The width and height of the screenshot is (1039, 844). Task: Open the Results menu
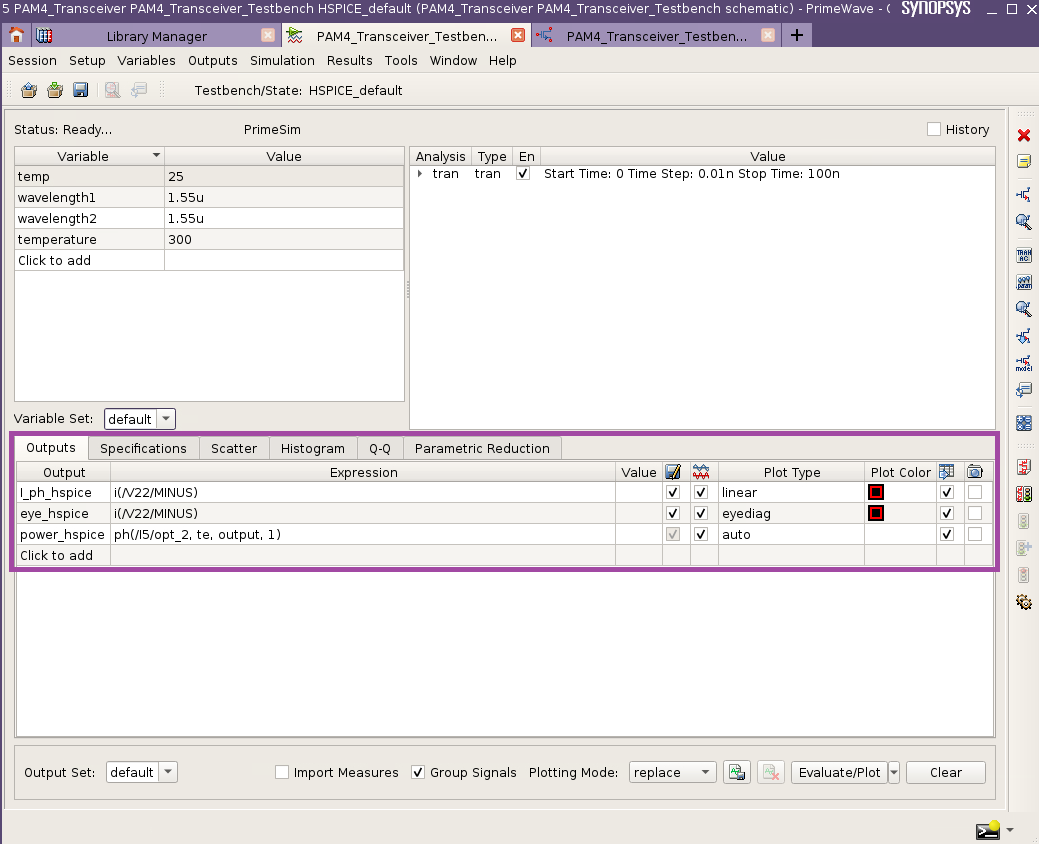[x=349, y=60]
